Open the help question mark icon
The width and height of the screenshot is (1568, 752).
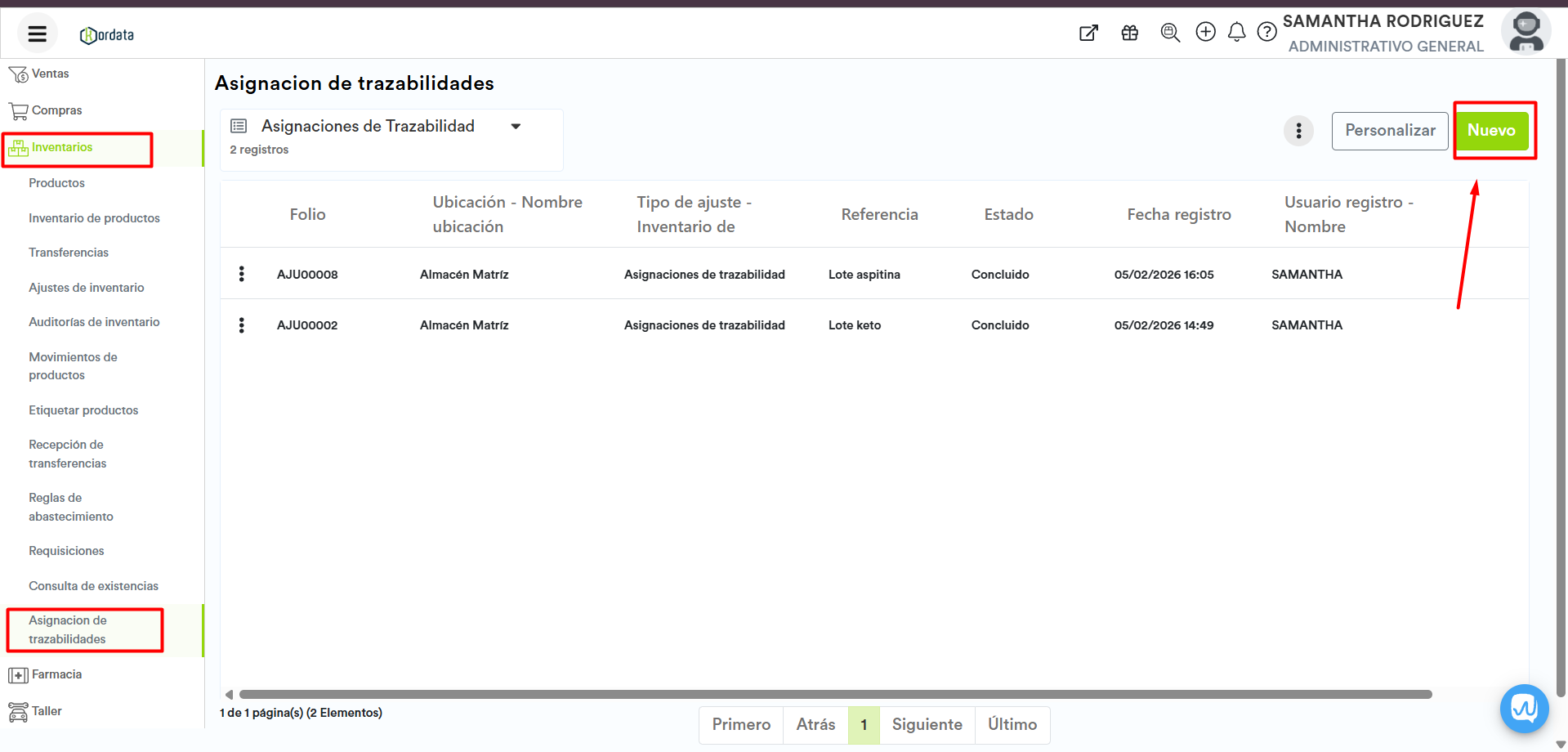[1266, 32]
